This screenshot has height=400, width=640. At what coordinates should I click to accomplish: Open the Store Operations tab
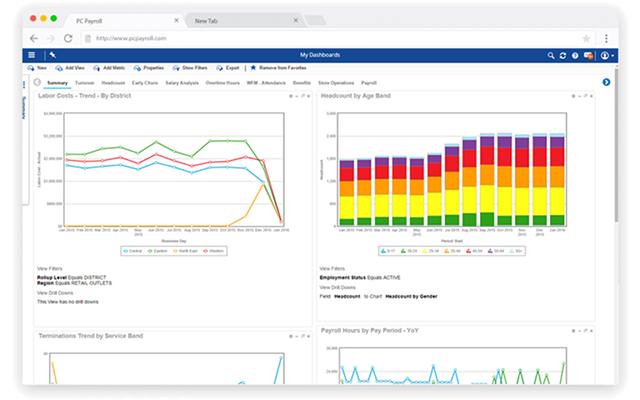[336, 83]
